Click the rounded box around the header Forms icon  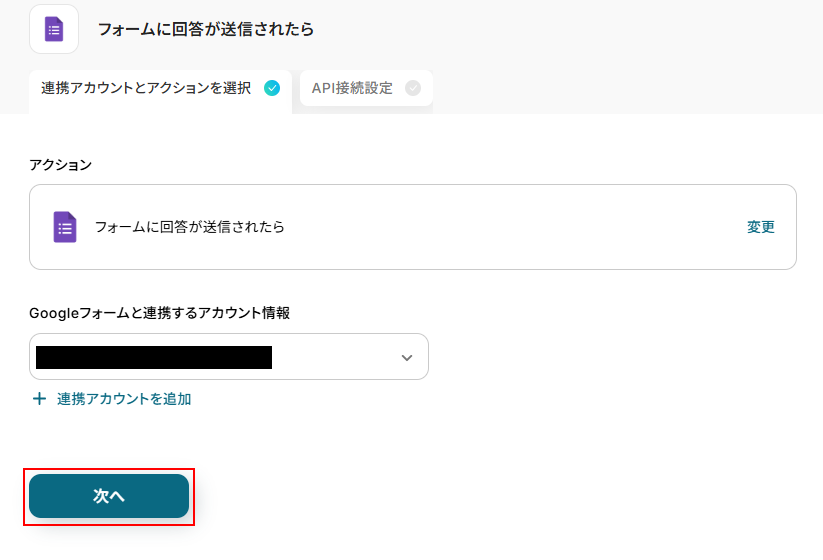[x=54, y=29]
